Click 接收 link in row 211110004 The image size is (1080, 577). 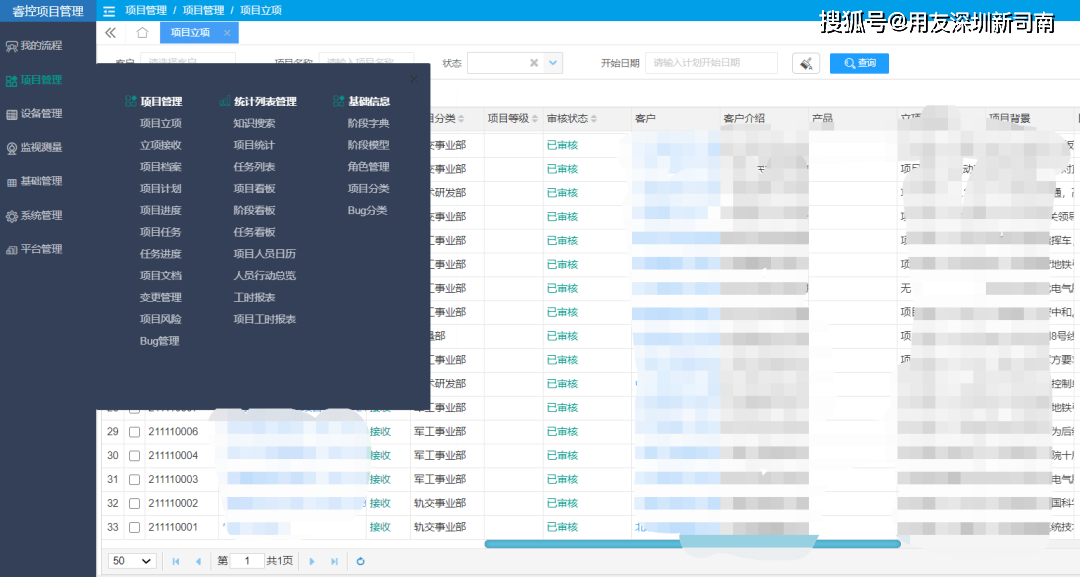tap(380, 456)
